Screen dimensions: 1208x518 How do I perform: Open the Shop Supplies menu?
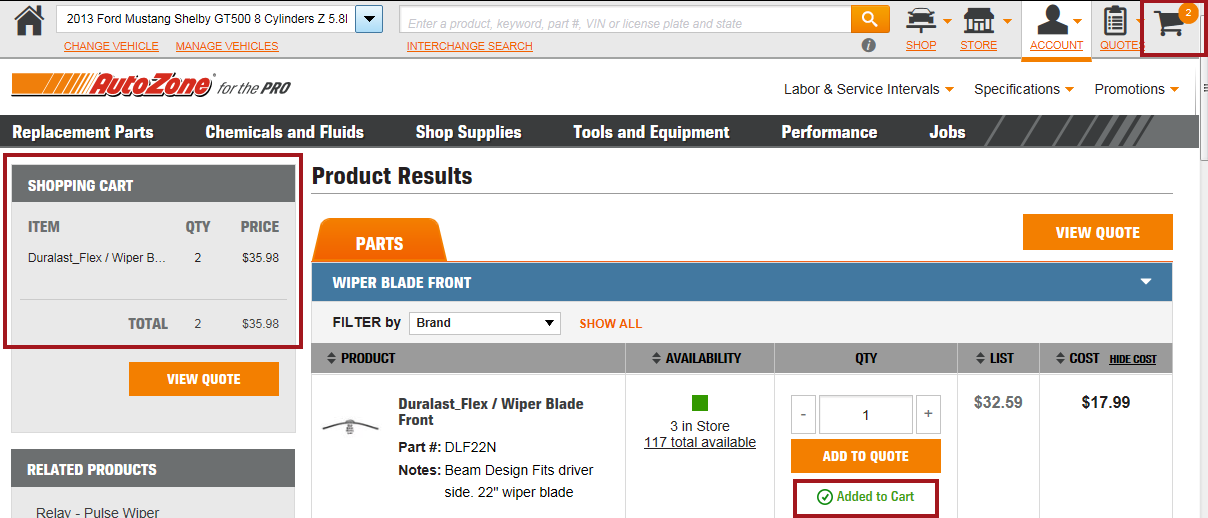[468, 132]
